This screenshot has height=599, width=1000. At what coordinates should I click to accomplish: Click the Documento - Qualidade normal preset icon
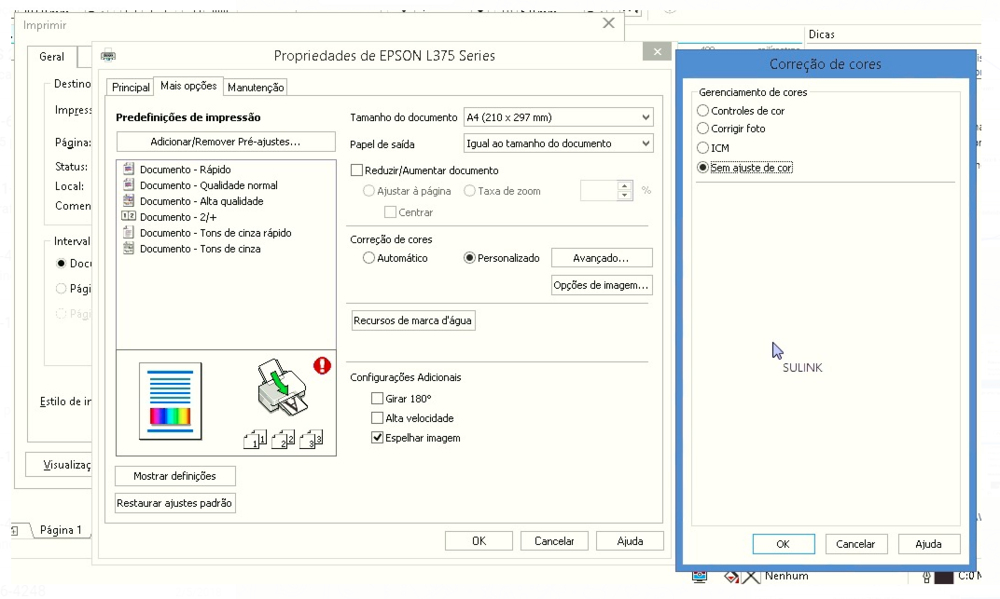click(x=128, y=185)
